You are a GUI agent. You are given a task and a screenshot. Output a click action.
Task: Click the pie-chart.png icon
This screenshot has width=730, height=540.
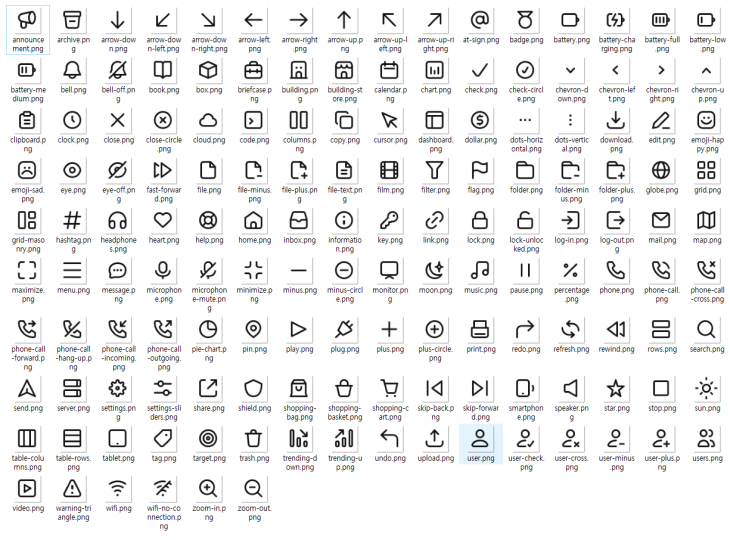point(208,330)
